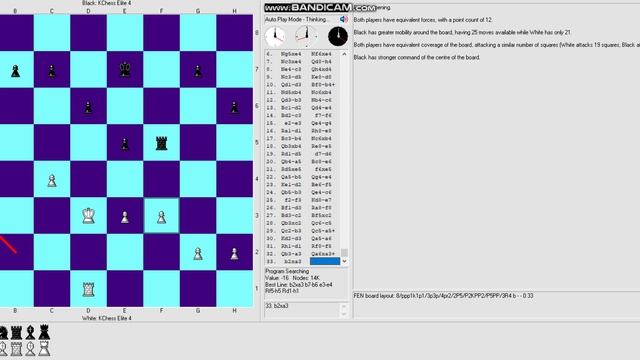Click the captured white queen icon
The image size is (640, 360).
click(44, 349)
